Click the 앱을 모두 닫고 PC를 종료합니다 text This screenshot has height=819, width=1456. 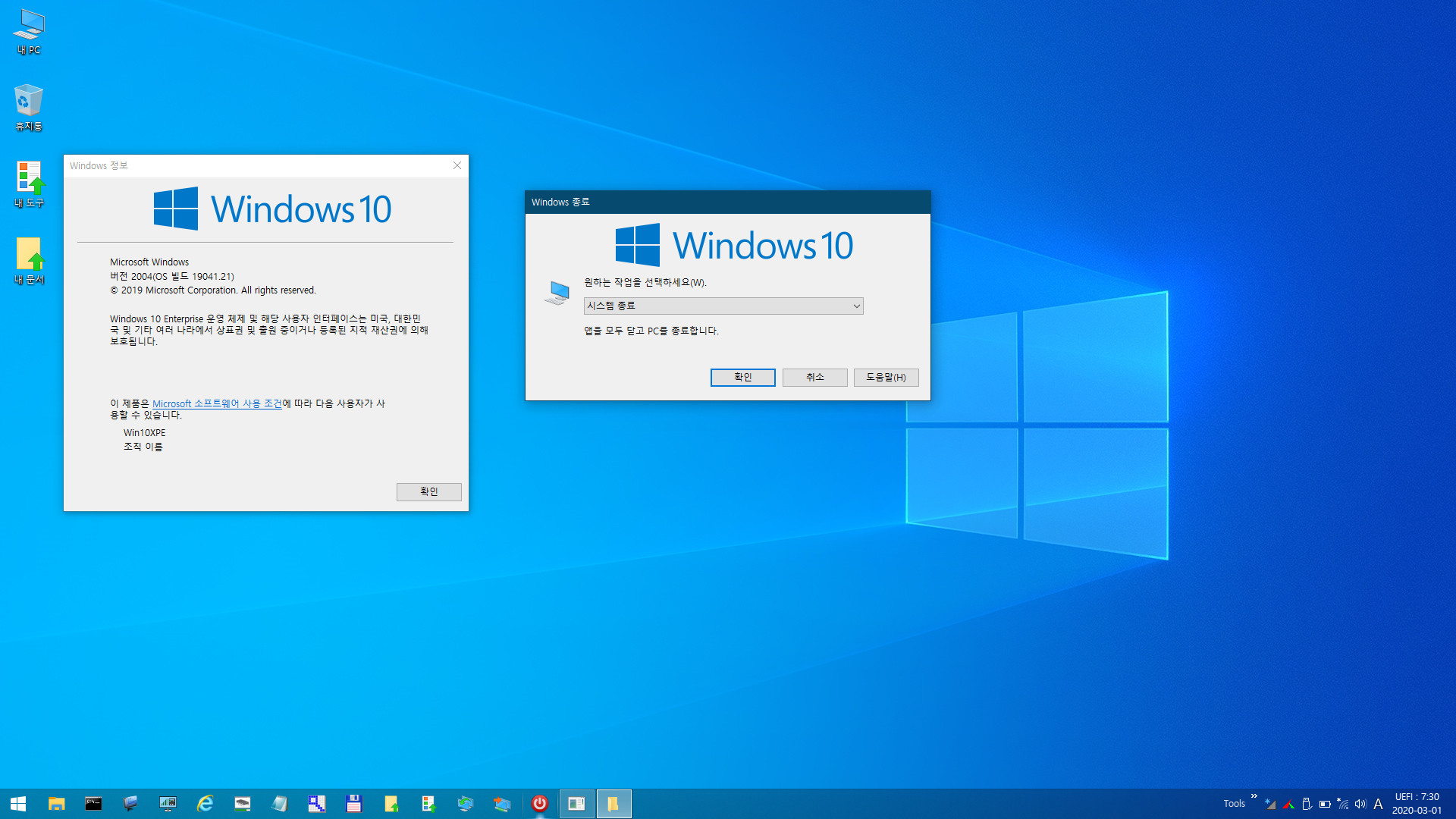651,331
